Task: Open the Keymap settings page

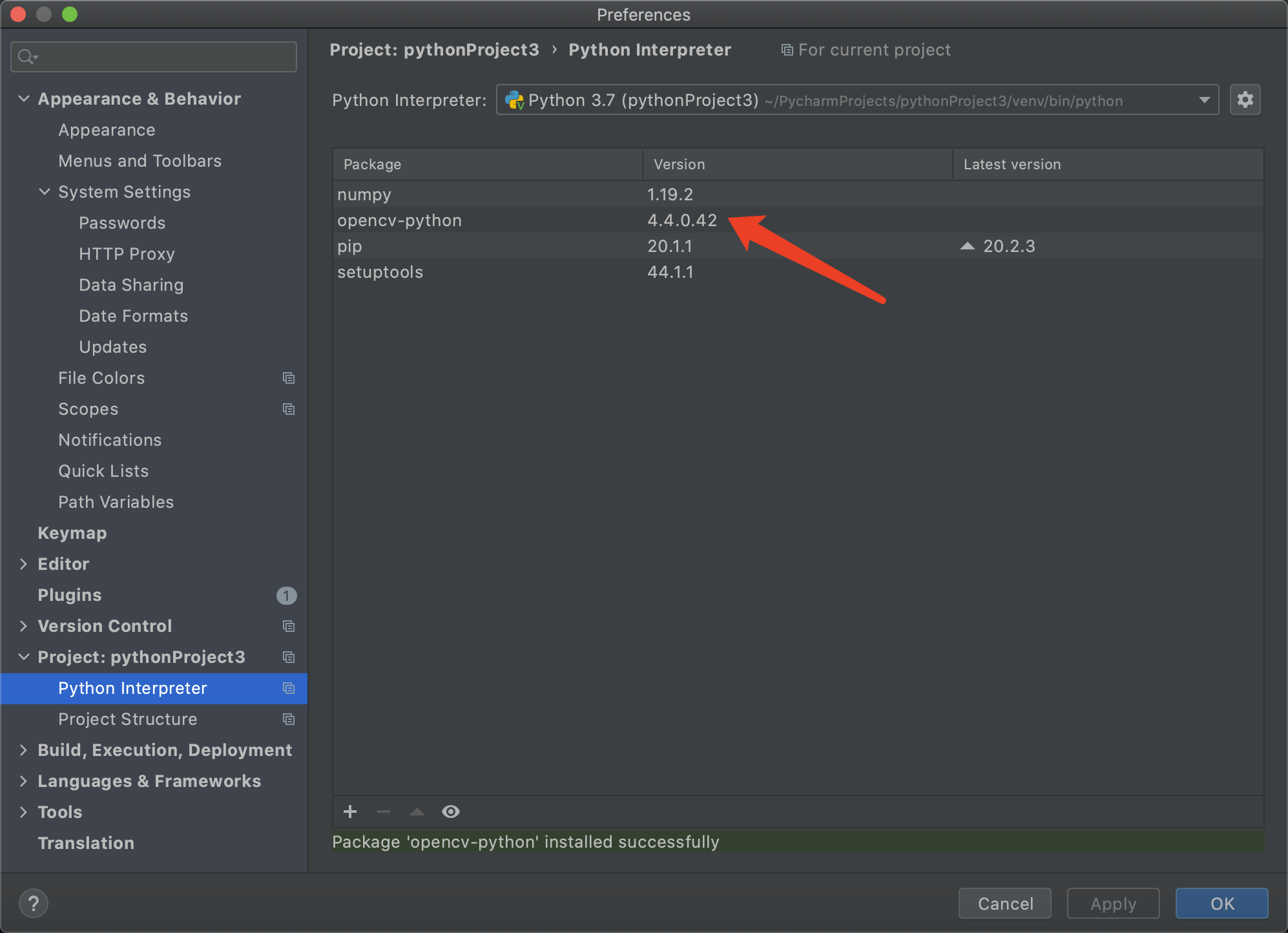Action: [72, 533]
